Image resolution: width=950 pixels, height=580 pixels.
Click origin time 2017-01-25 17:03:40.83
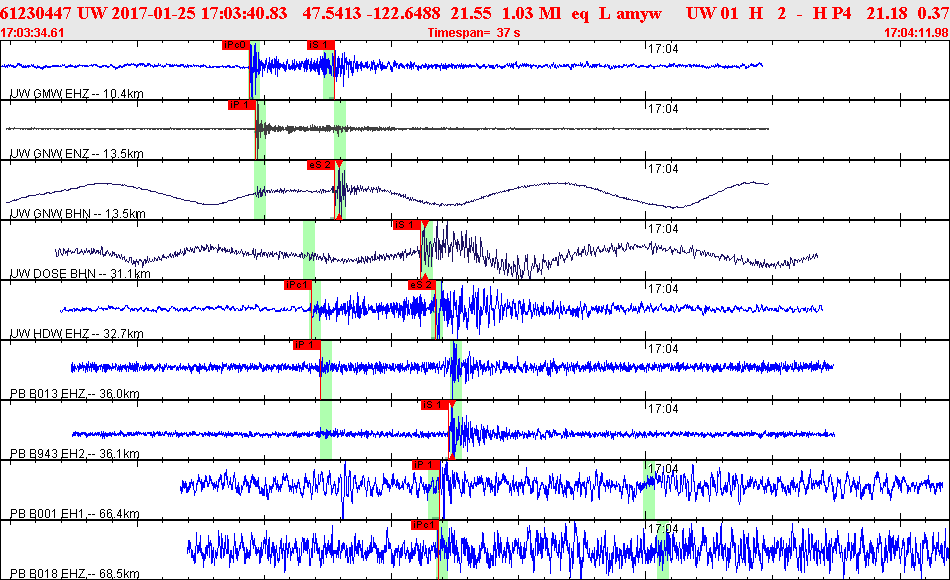coord(199,13)
